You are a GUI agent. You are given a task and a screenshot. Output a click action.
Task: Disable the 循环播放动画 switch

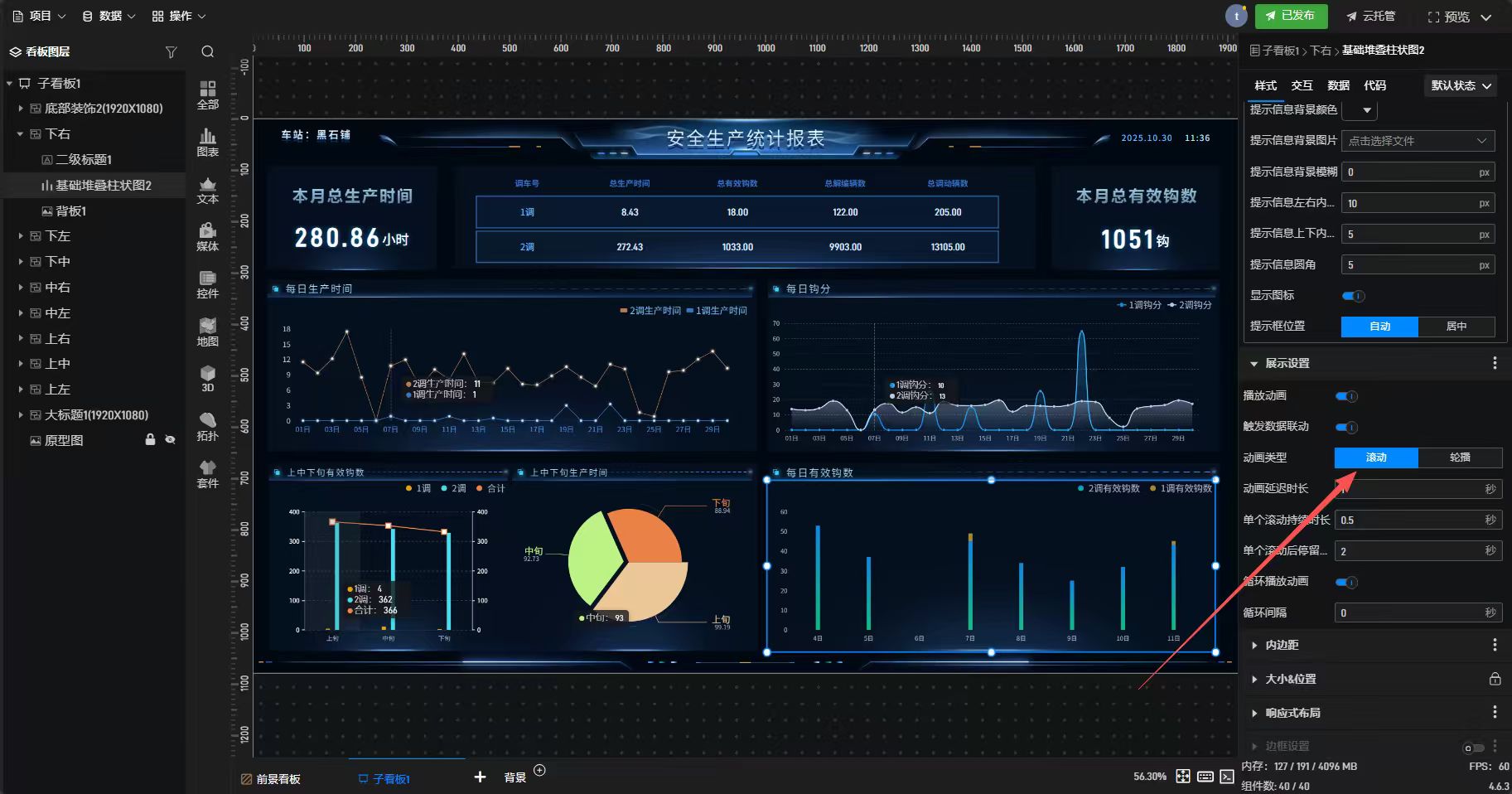click(1346, 582)
